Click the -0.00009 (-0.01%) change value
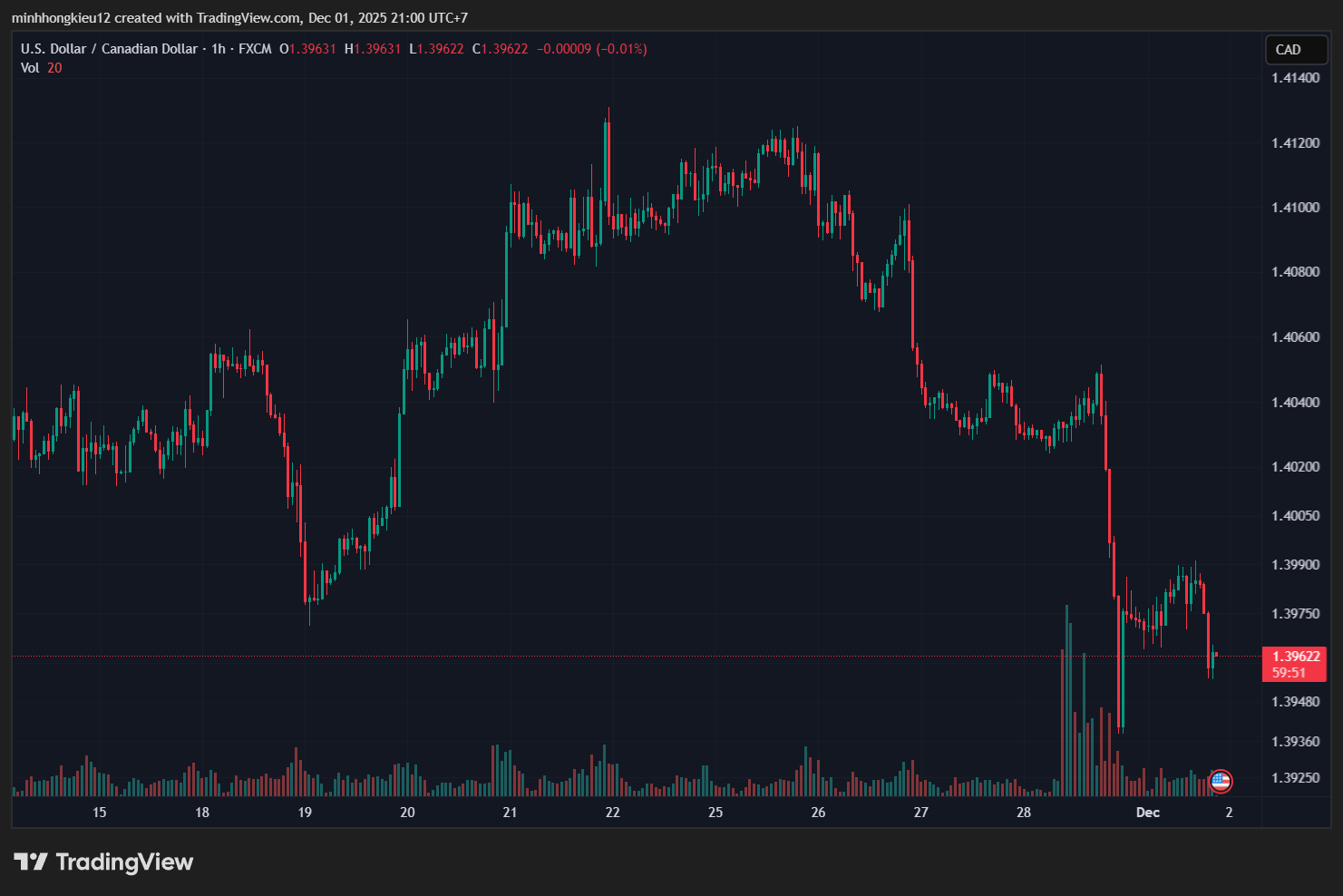Viewport: 1343px width, 896px height. 591,49
